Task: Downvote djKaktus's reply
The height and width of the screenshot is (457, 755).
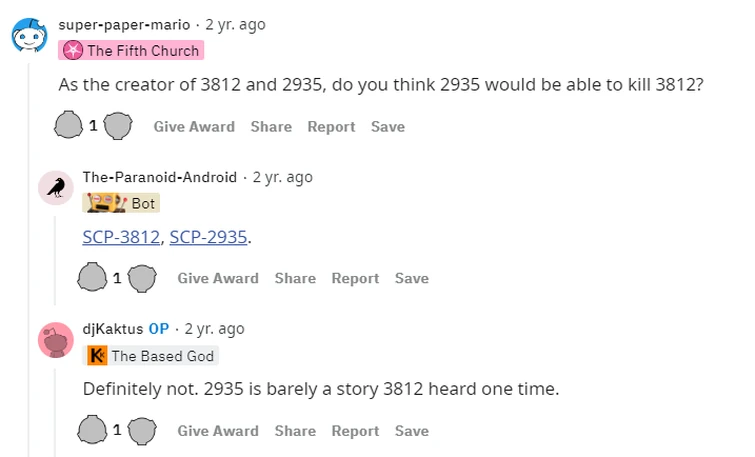Action: (x=142, y=431)
